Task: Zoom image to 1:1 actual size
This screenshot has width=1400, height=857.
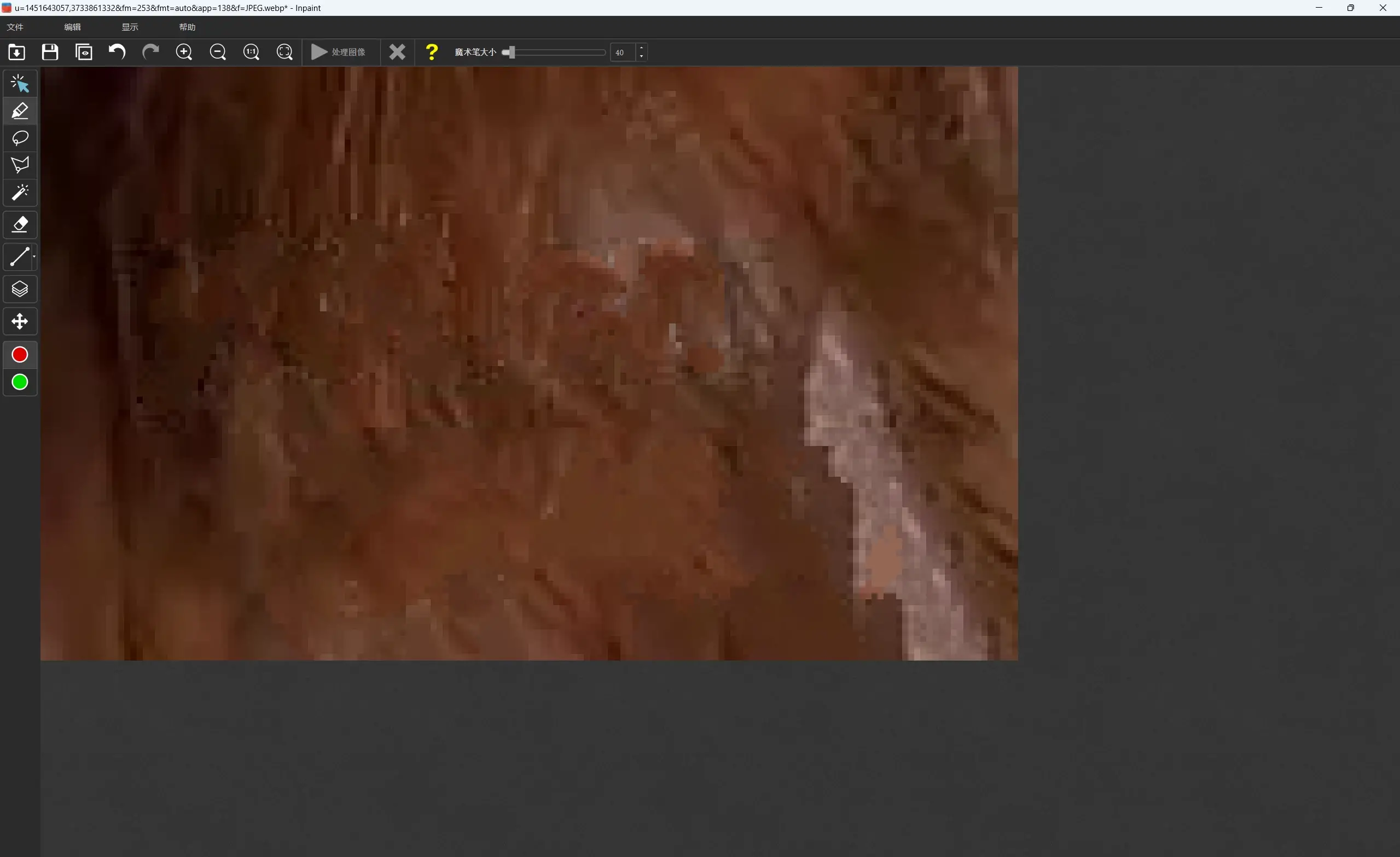Action: click(251, 51)
